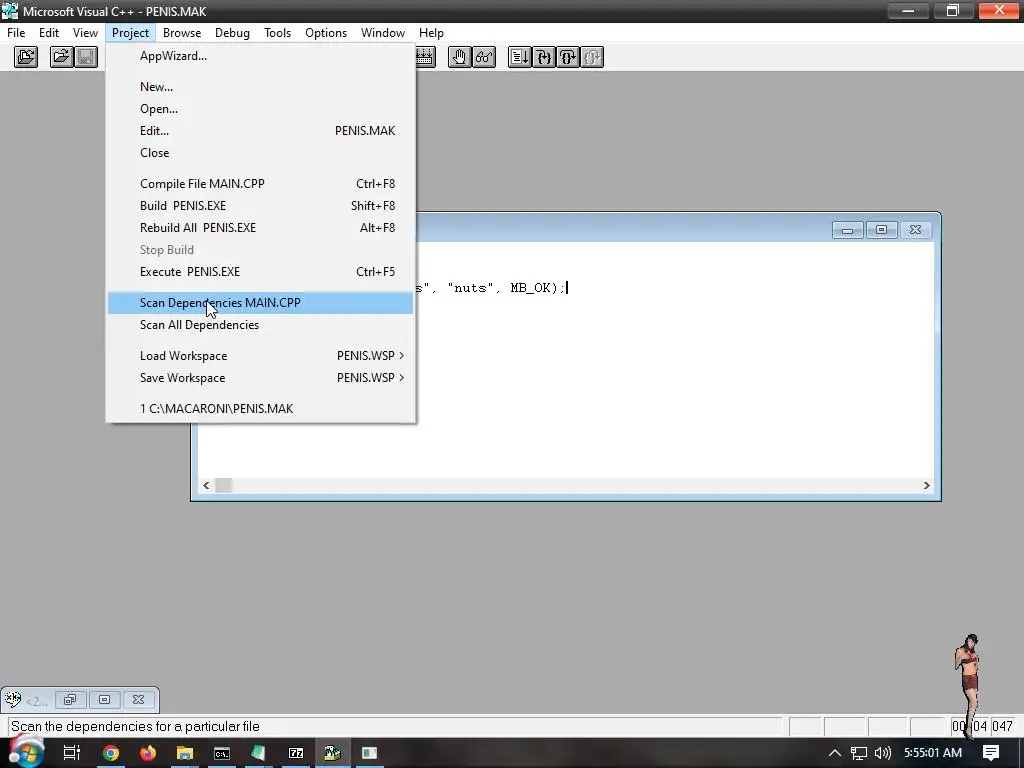This screenshot has width=1024, height=768.
Task: Click the Step Into toolbar icon
Action: pyautogui.click(x=544, y=57)
